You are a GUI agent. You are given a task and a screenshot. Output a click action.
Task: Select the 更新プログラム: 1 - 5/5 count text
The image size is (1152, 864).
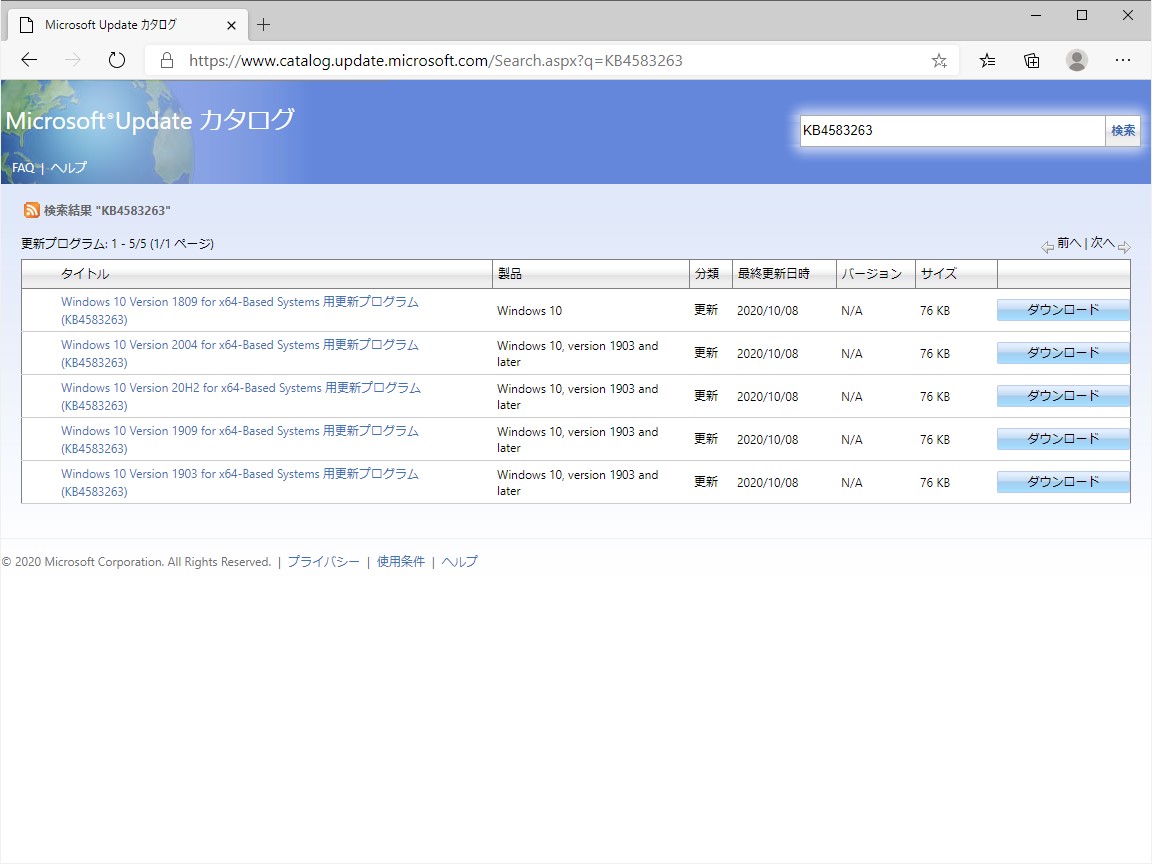click(x=117, y=243)
